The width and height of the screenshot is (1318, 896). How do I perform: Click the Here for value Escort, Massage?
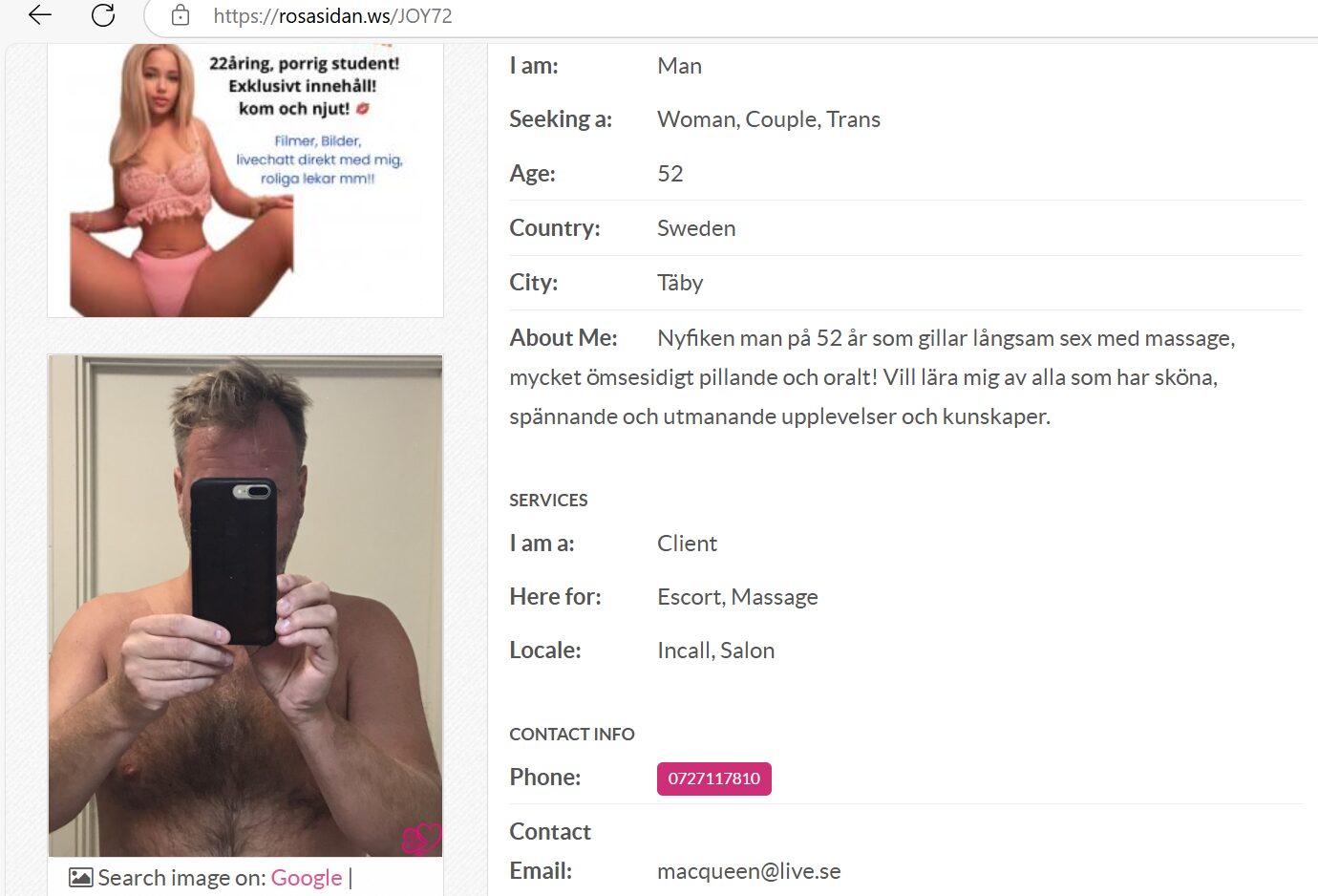(x=737, y=597)
